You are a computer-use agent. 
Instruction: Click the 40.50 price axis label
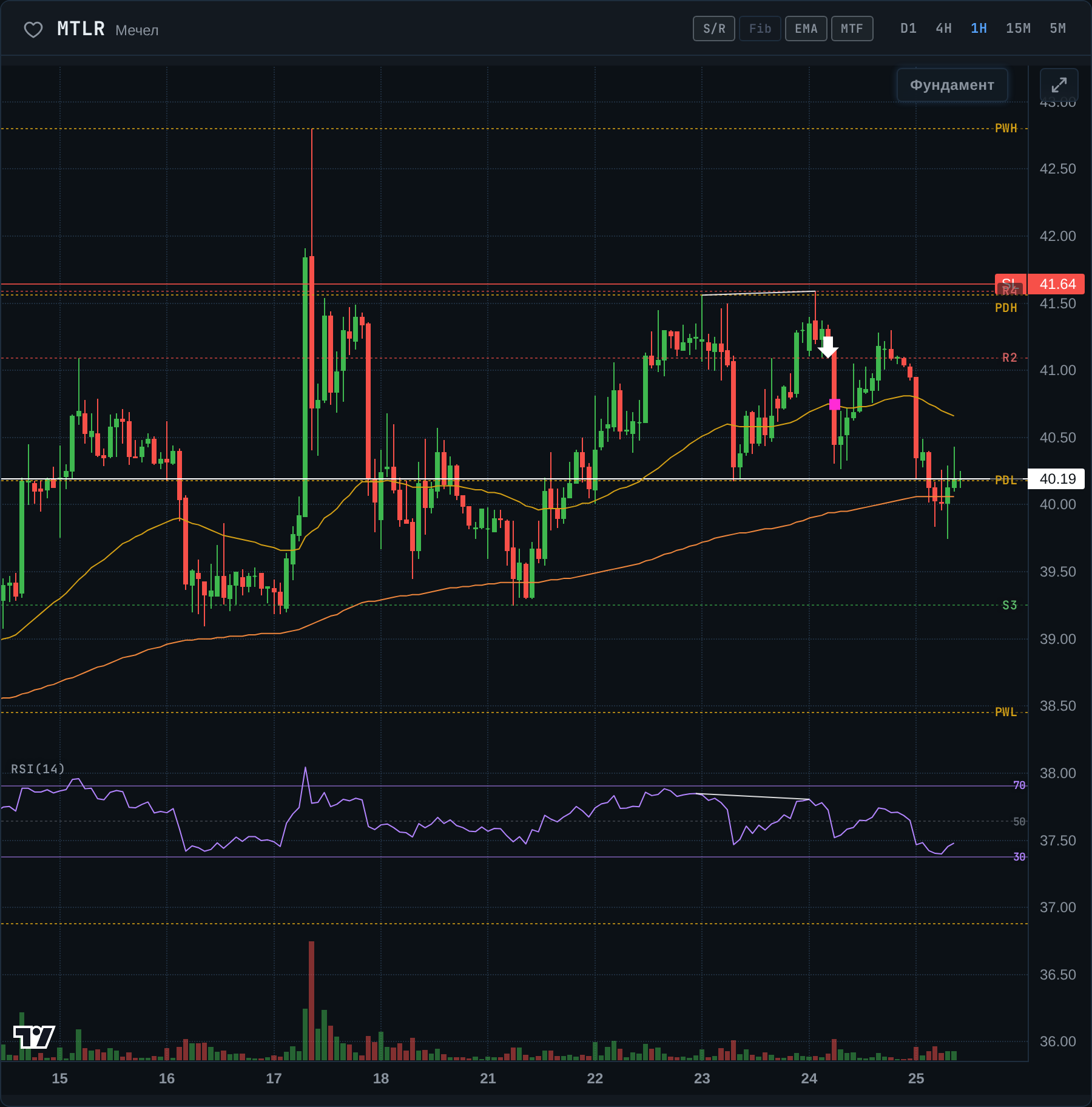[1057, 438]
